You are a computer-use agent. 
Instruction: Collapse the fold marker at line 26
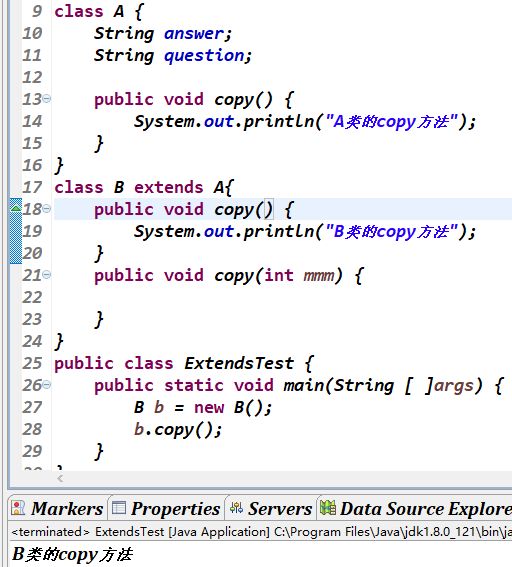(47, 385)
